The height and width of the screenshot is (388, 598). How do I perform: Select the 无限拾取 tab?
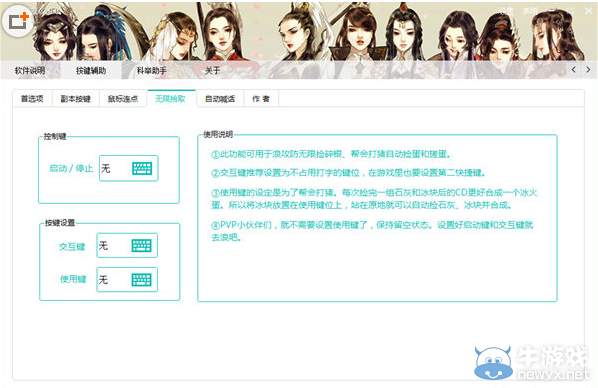click(170, 99)
